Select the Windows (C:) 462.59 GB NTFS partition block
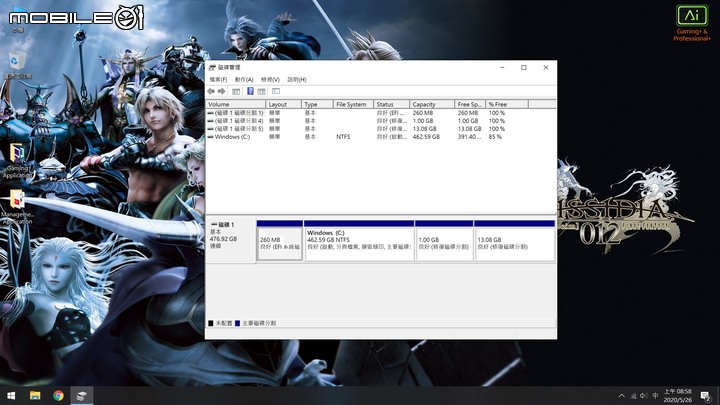Viewport: 720px width, 405px height. [x=359, y=241]
